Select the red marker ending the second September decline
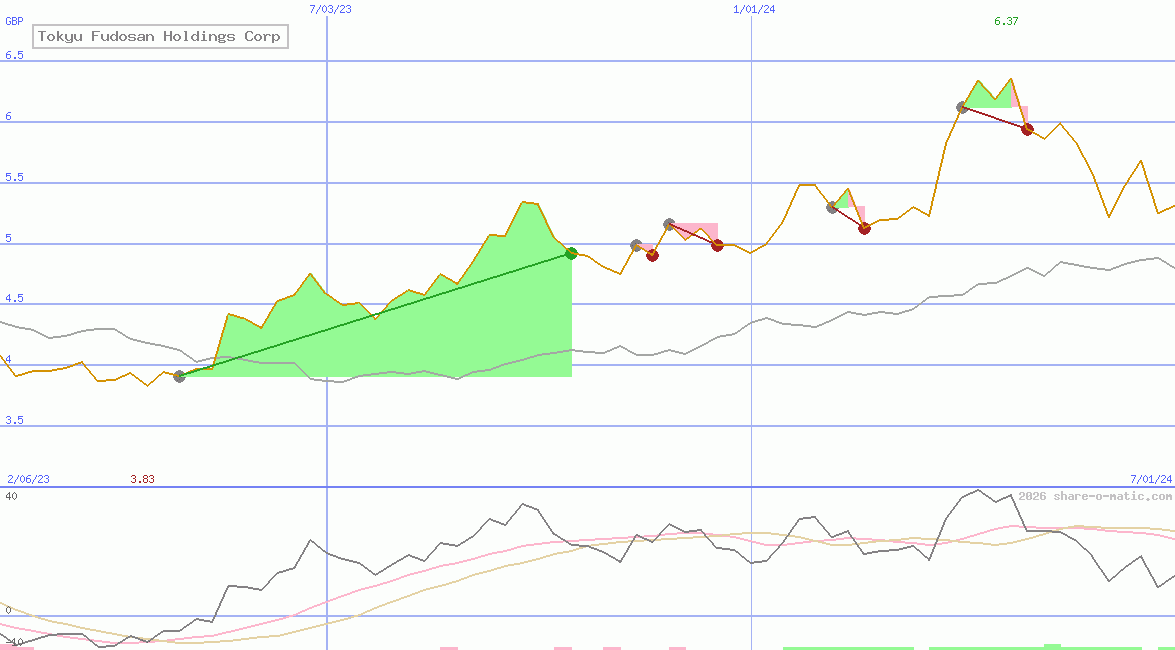This screenshot has height=650, width=1175. [717, 245]
